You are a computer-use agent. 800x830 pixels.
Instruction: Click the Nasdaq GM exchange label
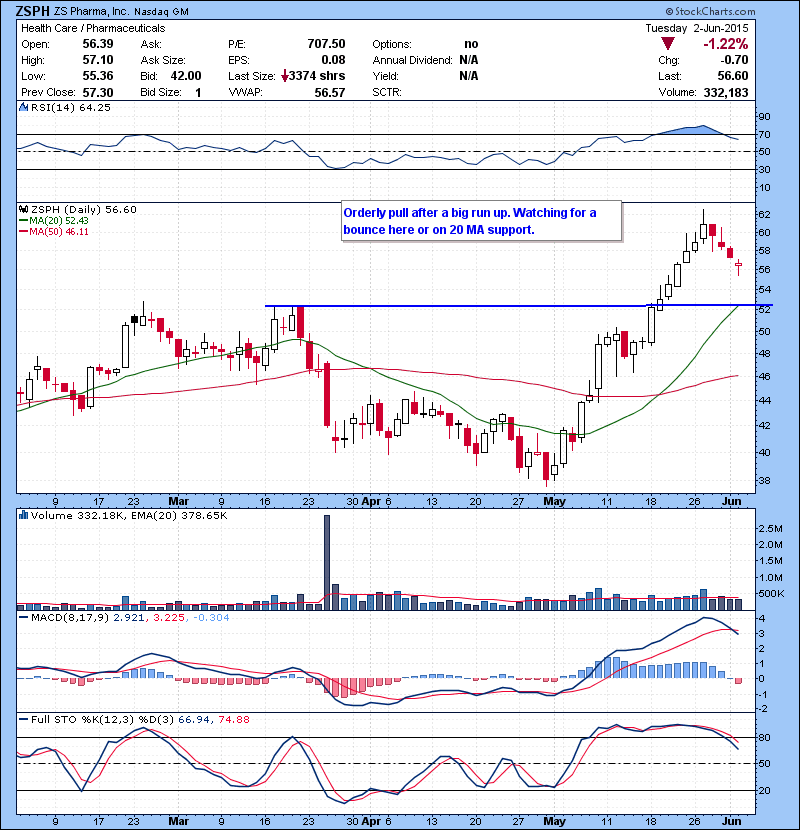161,12
